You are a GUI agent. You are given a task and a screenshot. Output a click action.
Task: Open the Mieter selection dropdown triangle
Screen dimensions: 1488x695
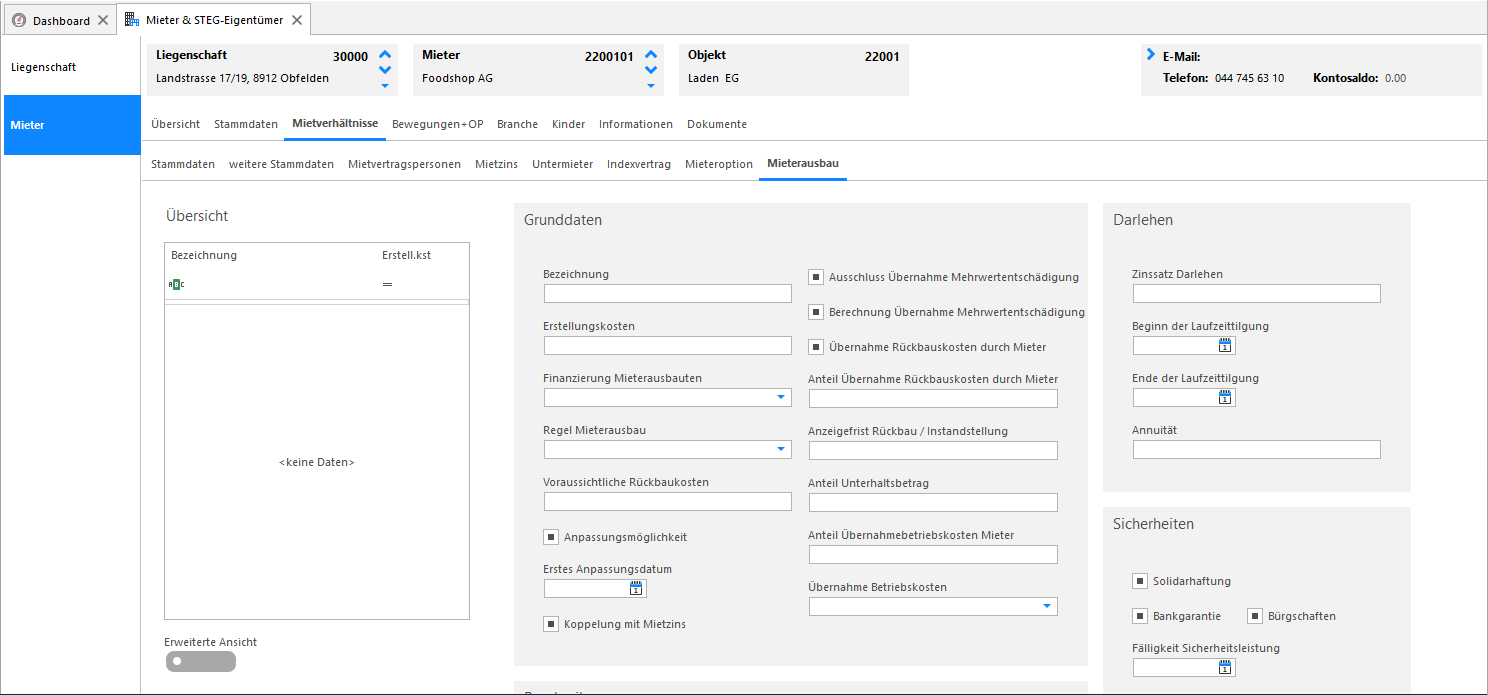pos(651,85)
